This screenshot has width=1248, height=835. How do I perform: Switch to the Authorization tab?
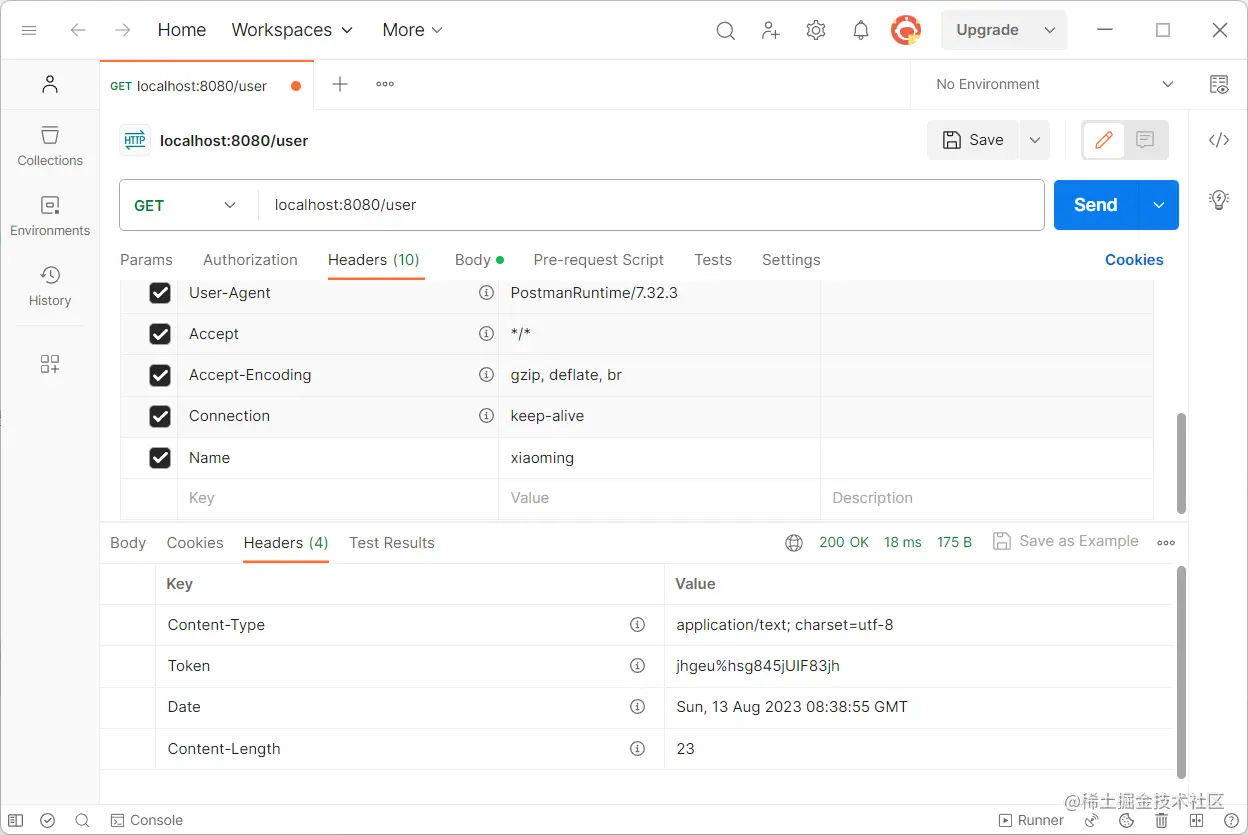coord(250,260)
